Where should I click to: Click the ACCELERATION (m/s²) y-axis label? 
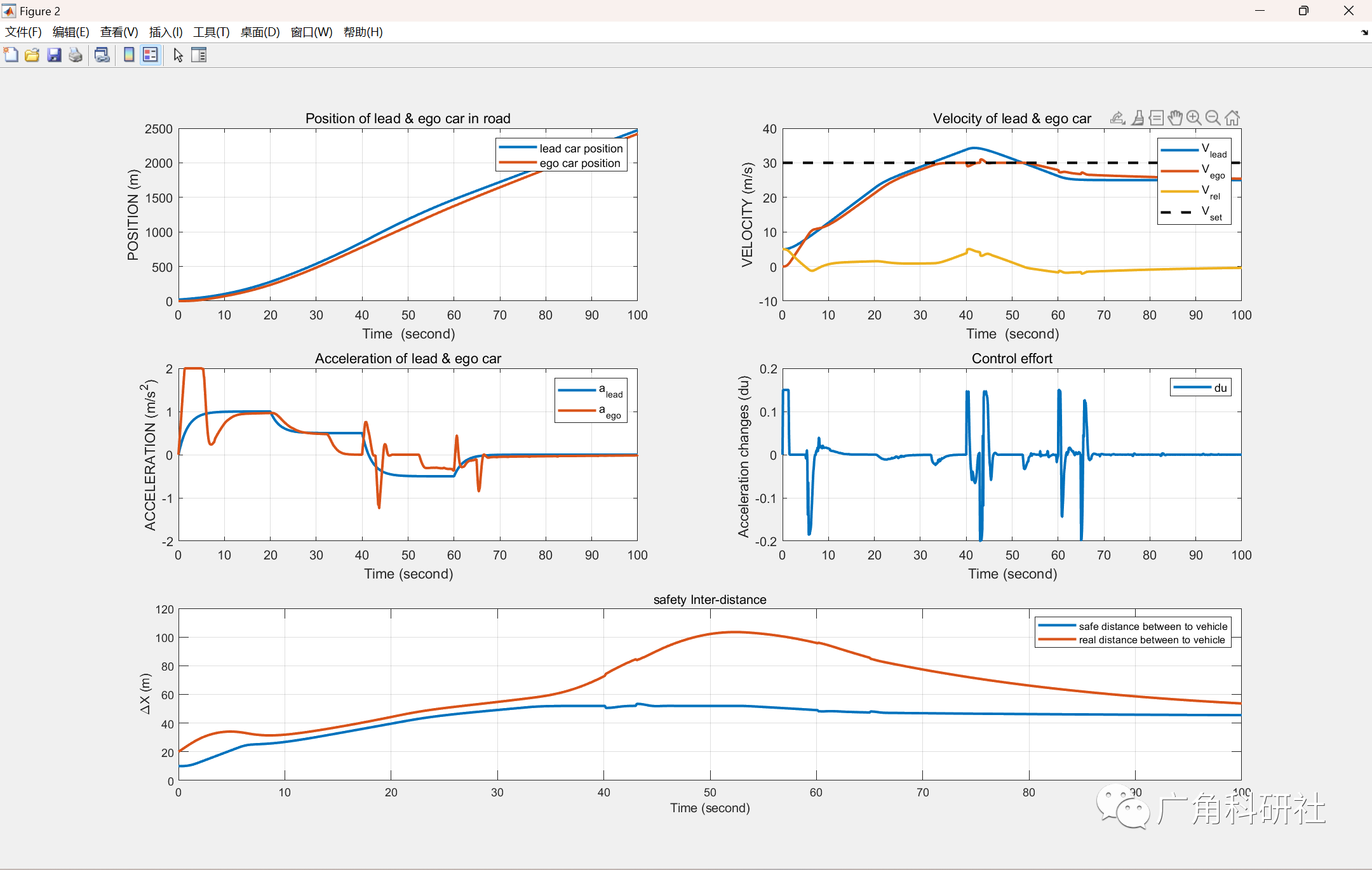tap(149, 455)
